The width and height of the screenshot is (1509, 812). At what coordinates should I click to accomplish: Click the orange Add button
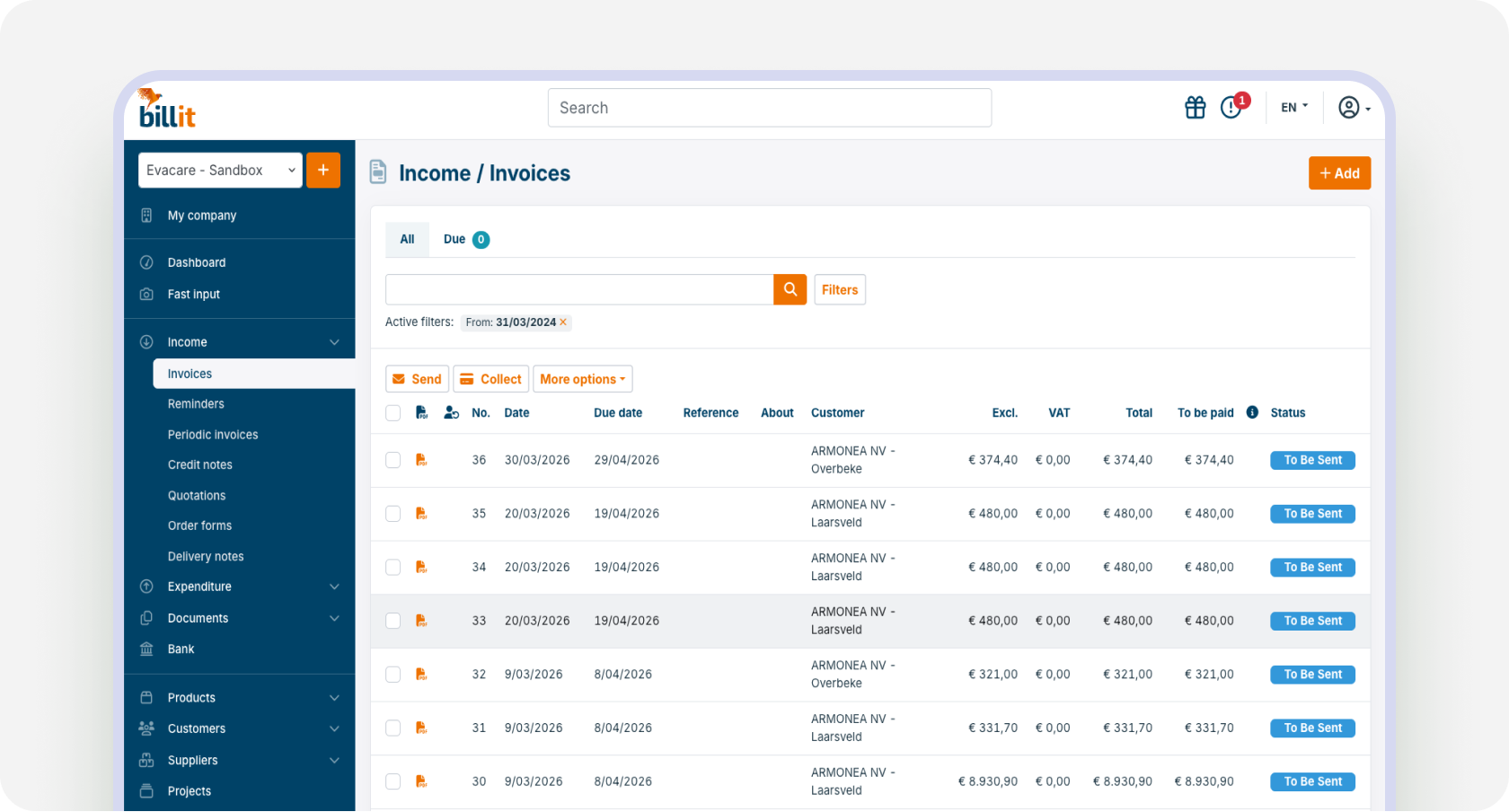click(1339, 173)
